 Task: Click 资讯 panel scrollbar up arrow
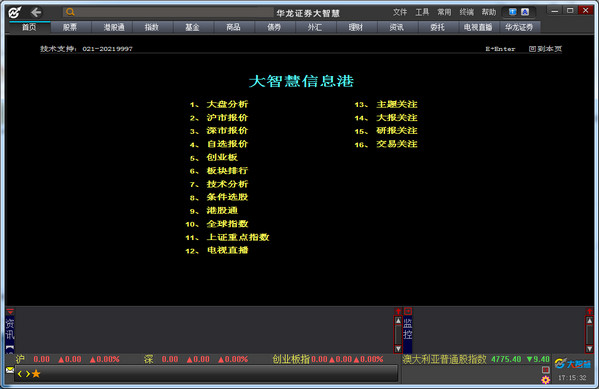398,321
